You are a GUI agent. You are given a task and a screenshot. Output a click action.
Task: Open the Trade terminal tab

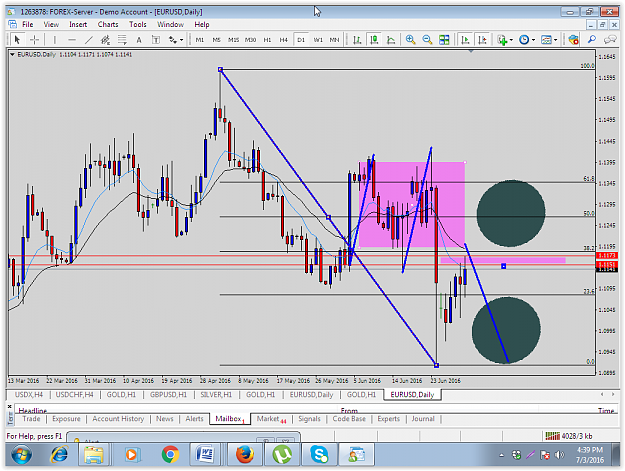[x=31, y=419]
